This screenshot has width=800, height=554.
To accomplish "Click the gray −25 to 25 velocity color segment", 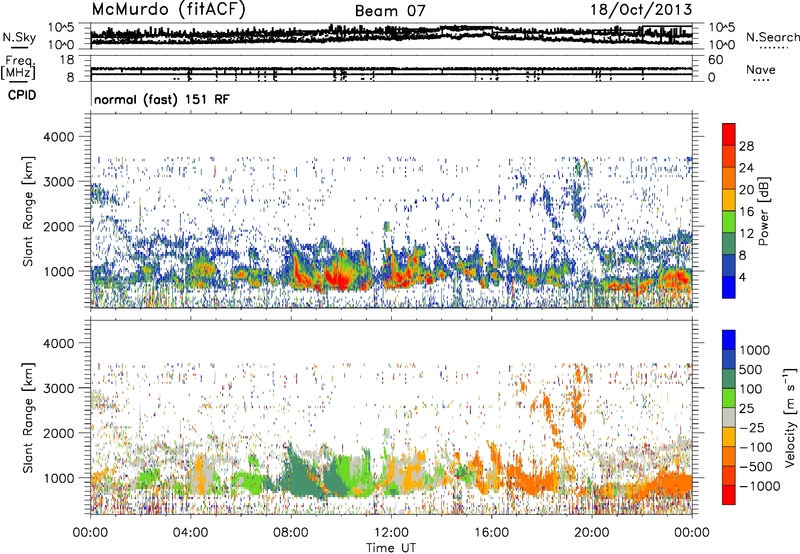I will (x=729, y=418).
